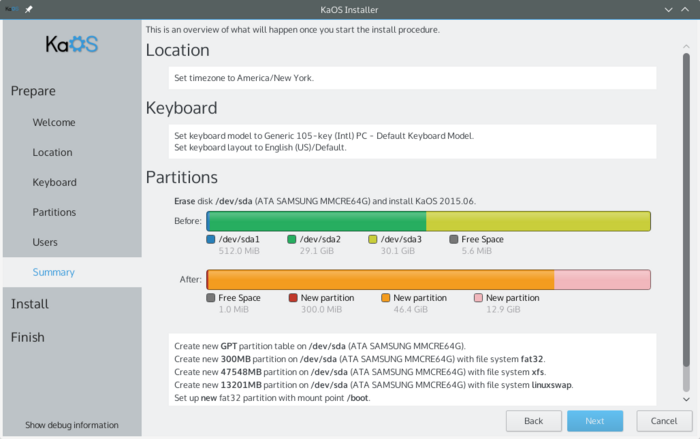This screenshot has height=439, width=700.
Task: Click the pink 12.9 GiB new partition swatch
Action: point(478,298)
